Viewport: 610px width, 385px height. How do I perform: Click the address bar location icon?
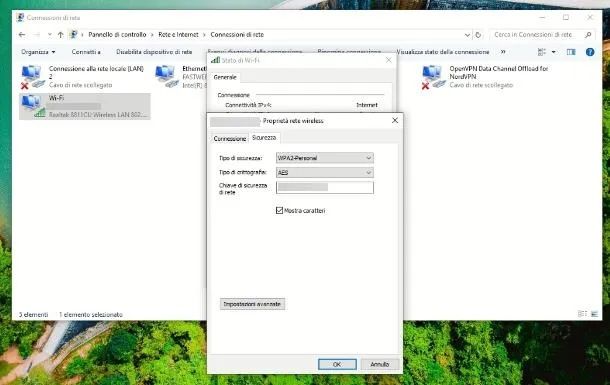(73, 35)
